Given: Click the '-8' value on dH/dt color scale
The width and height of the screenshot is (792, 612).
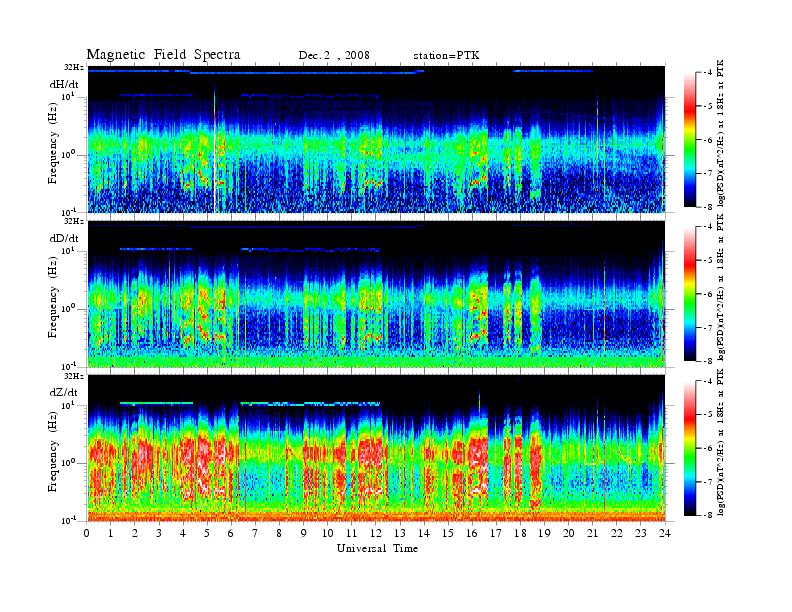Looking at the screenshot, I should coord(709,207).
